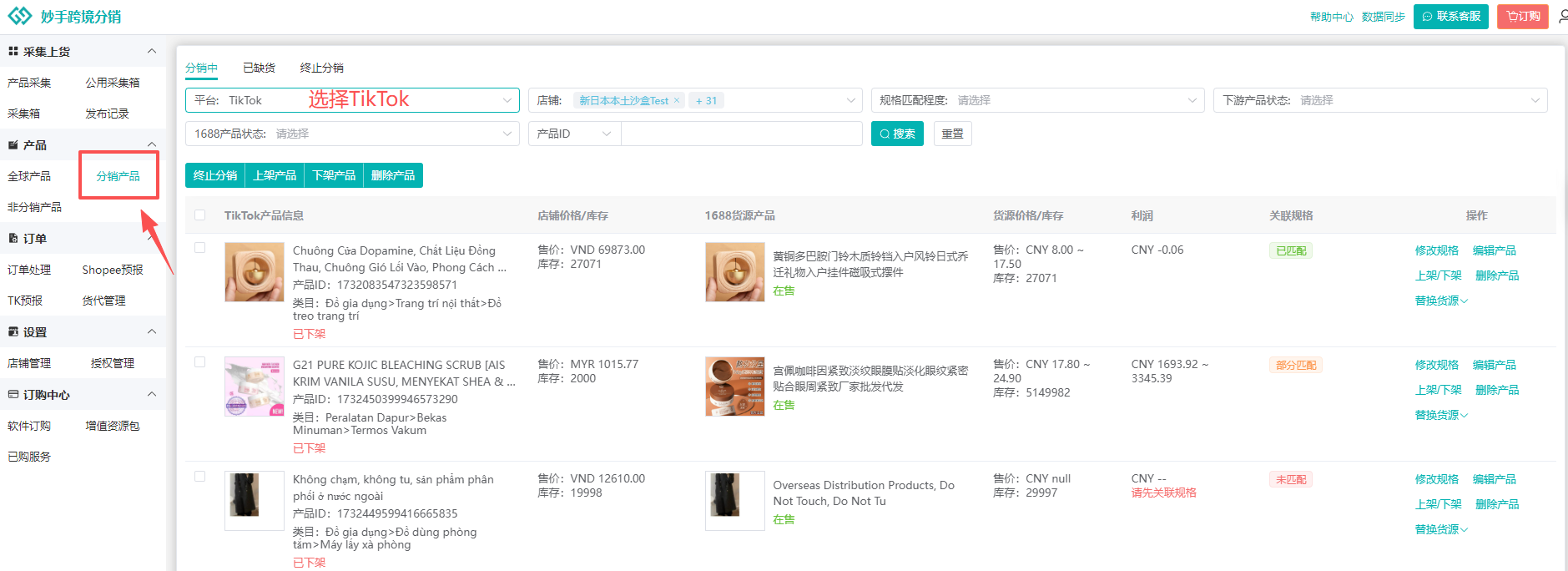Collapse the 产品 sidebar section
The image size is (1568, 571).
tap(152, 144)
